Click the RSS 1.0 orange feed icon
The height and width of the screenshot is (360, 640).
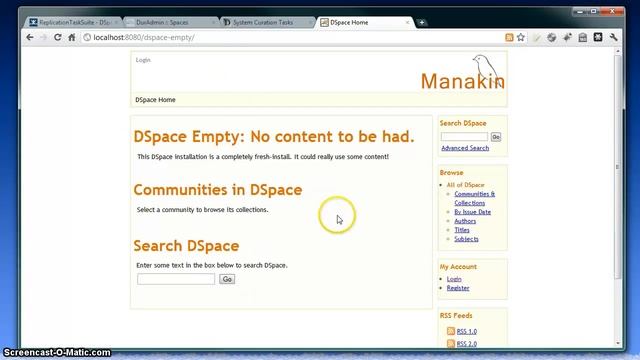pos(451,331)
